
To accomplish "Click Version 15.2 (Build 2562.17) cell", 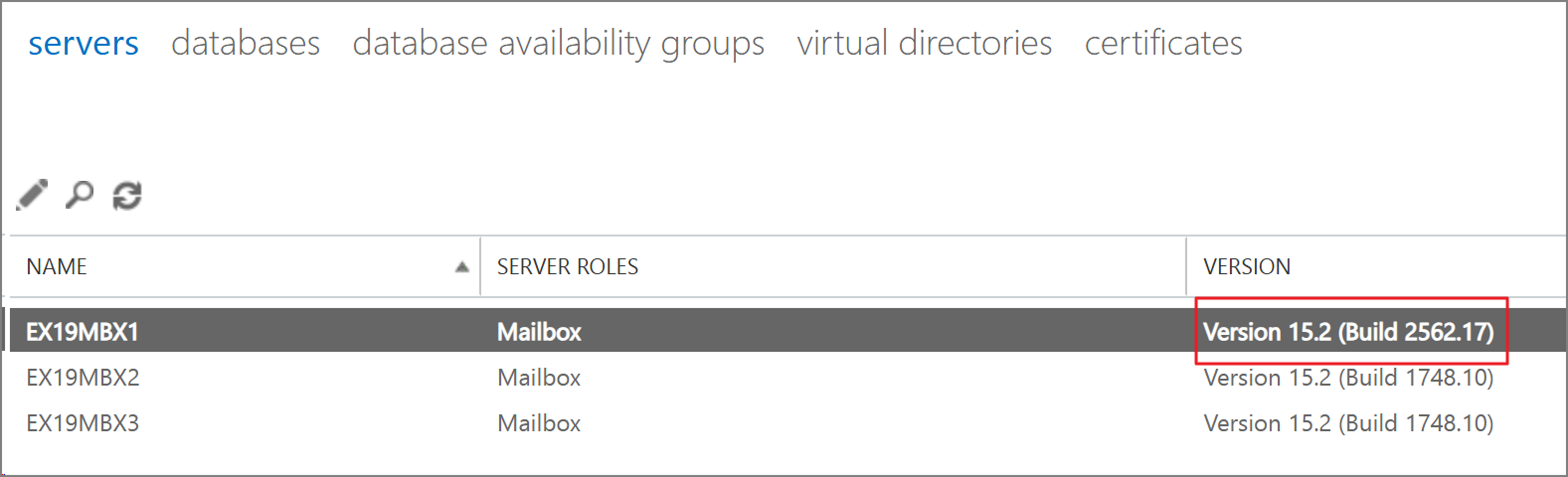I will [1348, 332].
